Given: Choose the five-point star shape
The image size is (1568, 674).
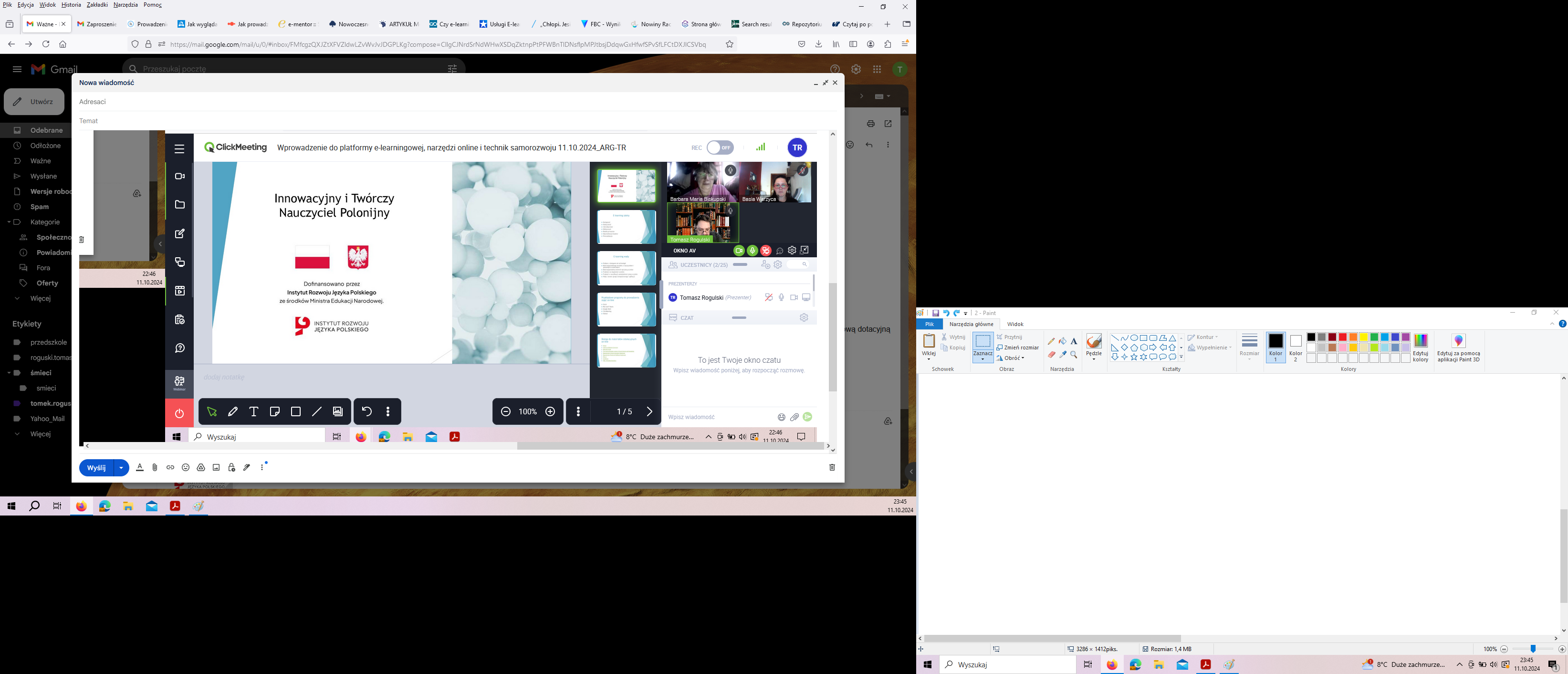Looking at the screenshot, I should pyautogui.click(x=1134, y=358).
